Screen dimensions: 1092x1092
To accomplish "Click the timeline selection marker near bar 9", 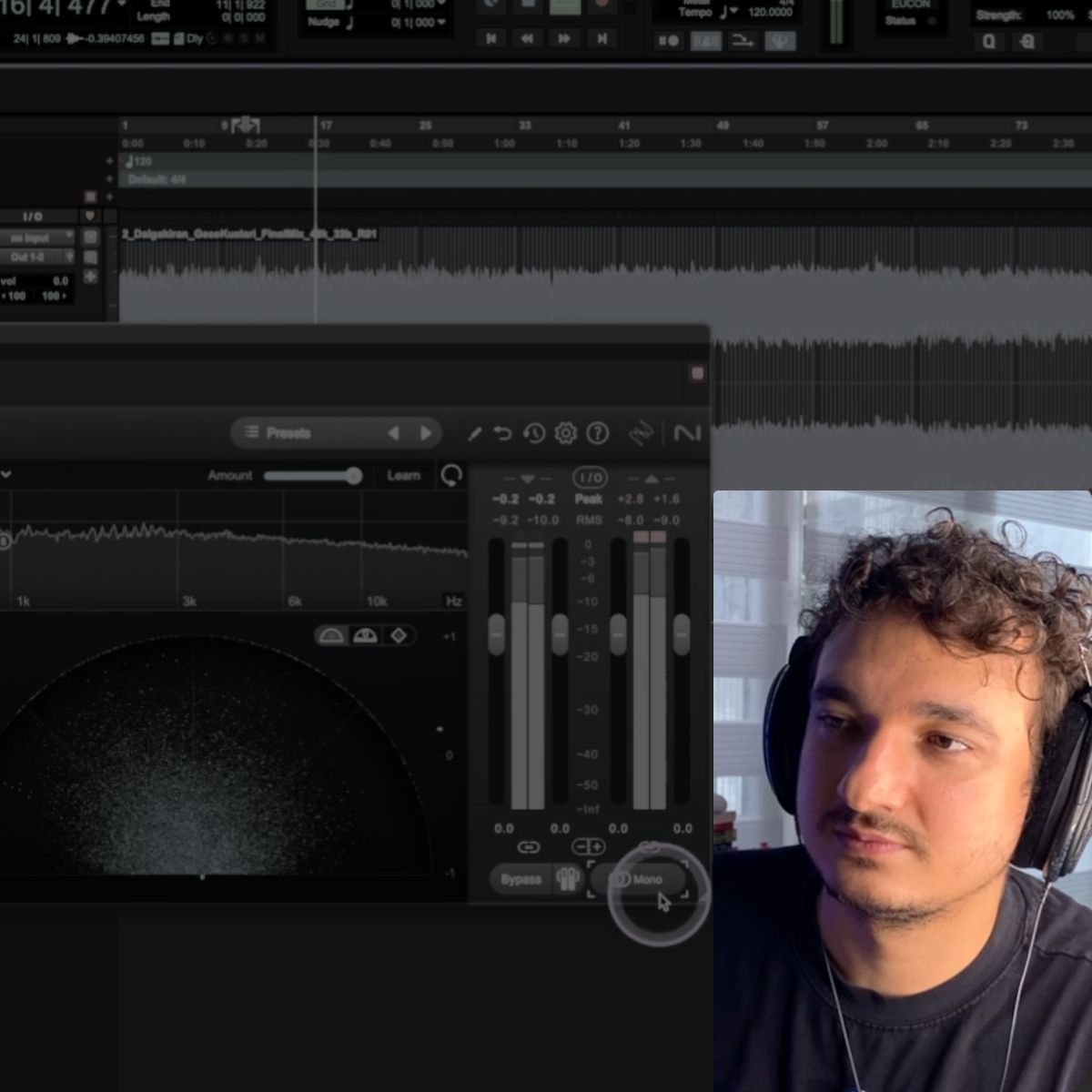I will tap(246, 125).
